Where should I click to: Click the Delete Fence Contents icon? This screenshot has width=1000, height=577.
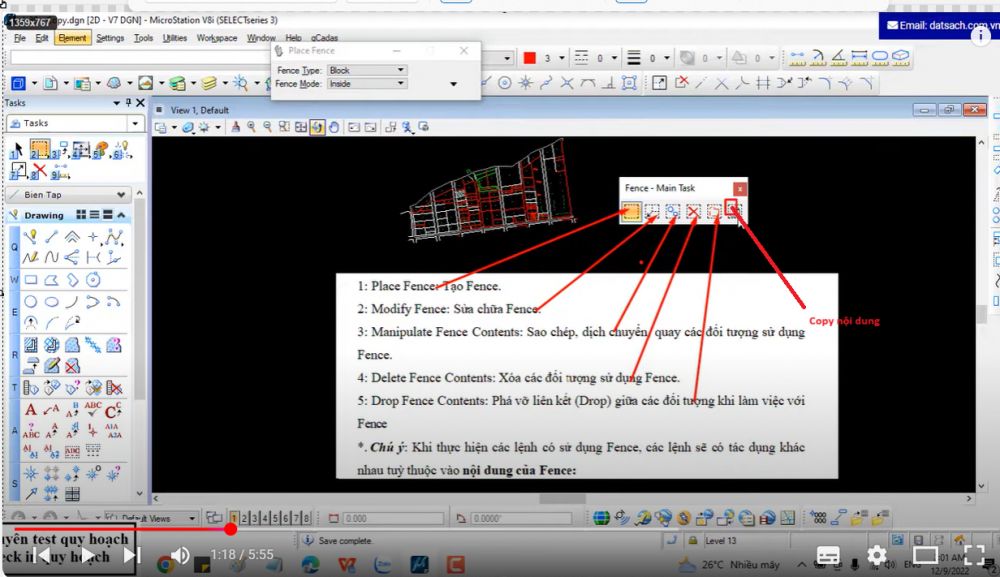tap(693, 211)
